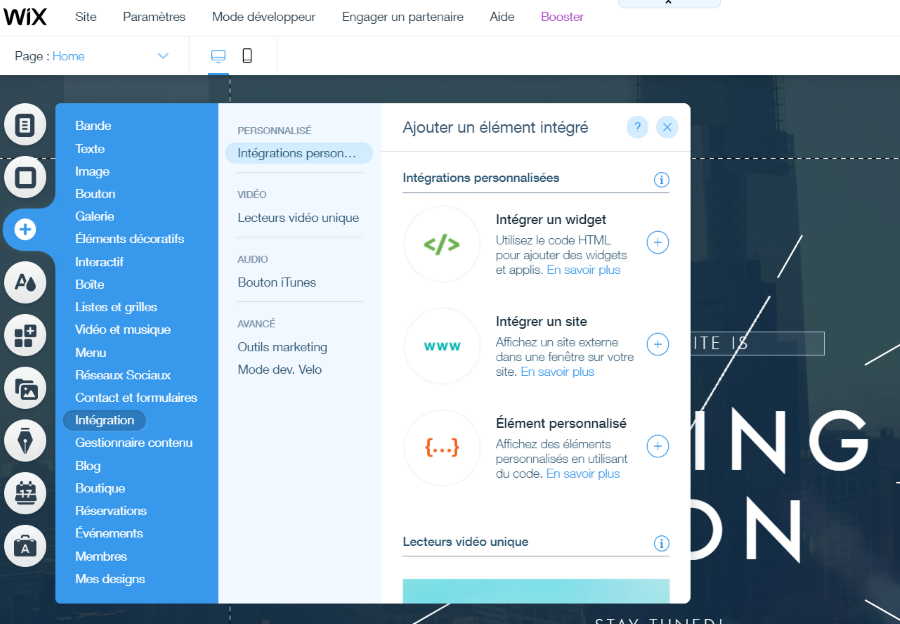This screenshot has width=900, height=624.
Task: Click the Background sidebar icon
Action: coord(26,178)
